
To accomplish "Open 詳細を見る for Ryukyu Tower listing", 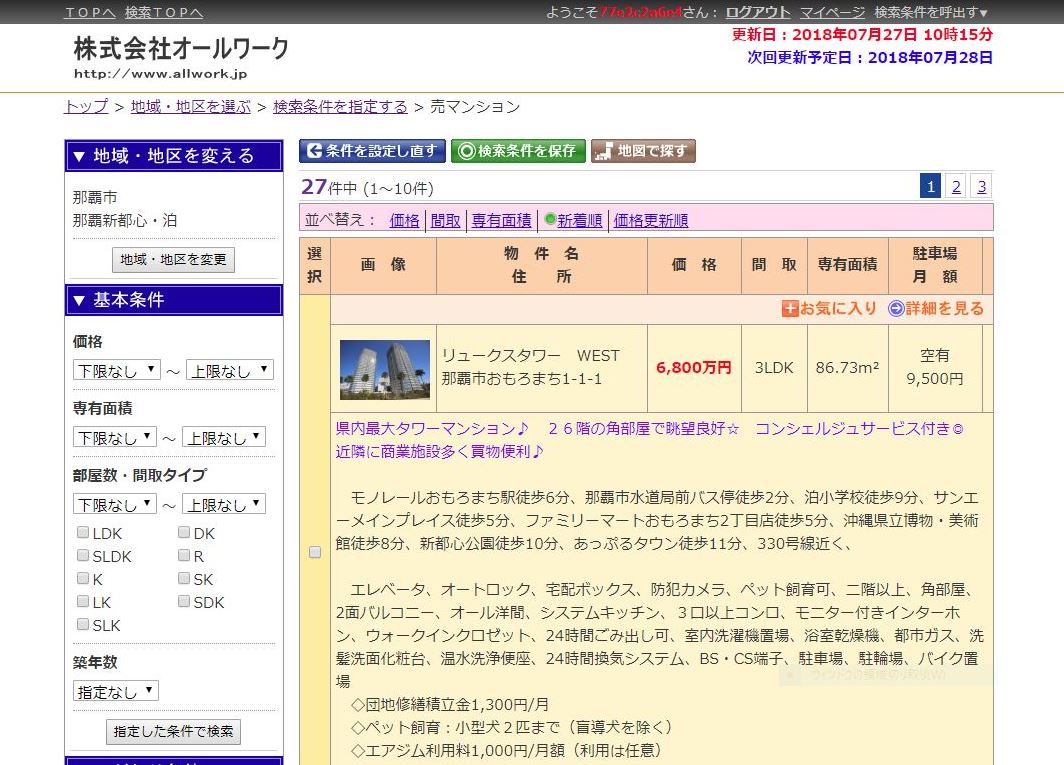I will pos(936,309).
